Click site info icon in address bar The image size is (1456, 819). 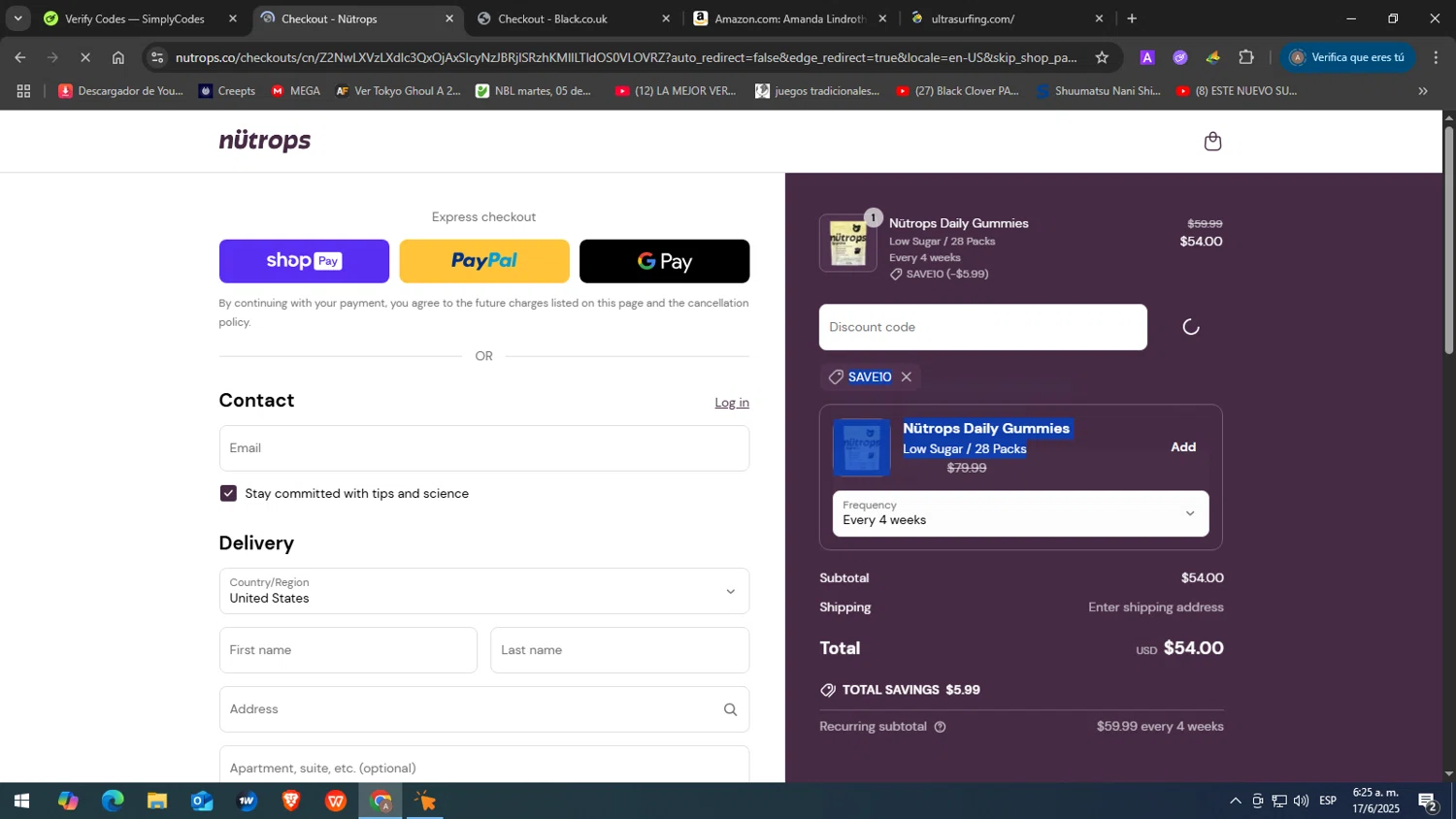pos(158,57)
